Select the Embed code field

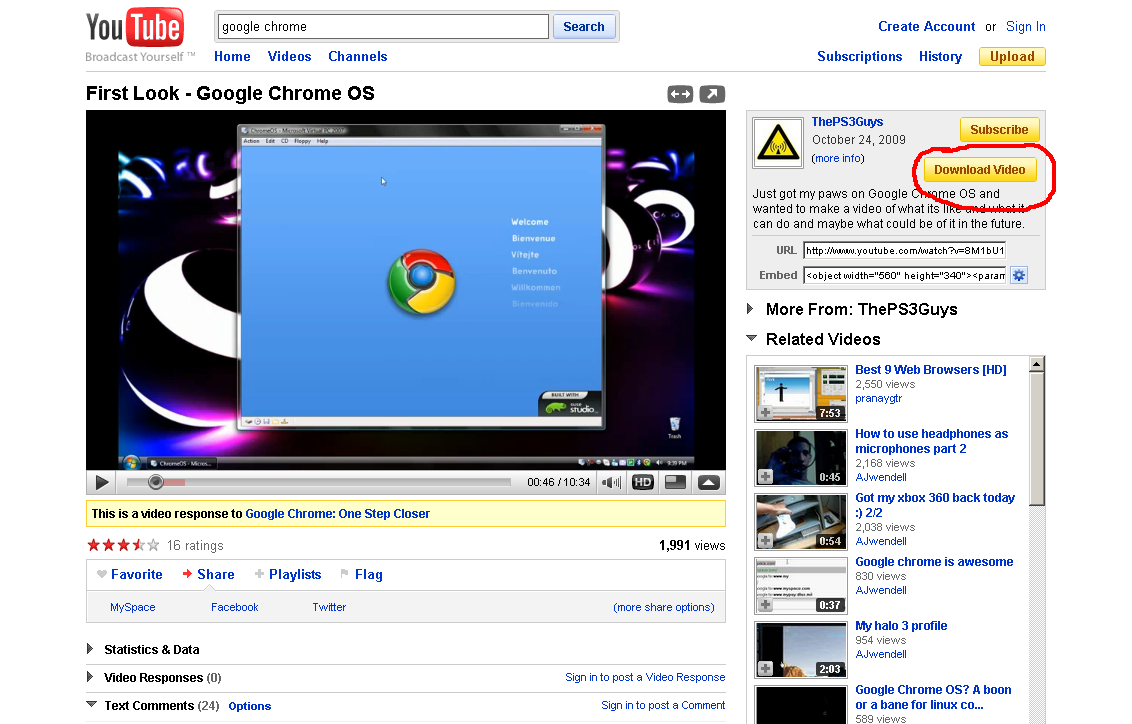coord(905,275)
